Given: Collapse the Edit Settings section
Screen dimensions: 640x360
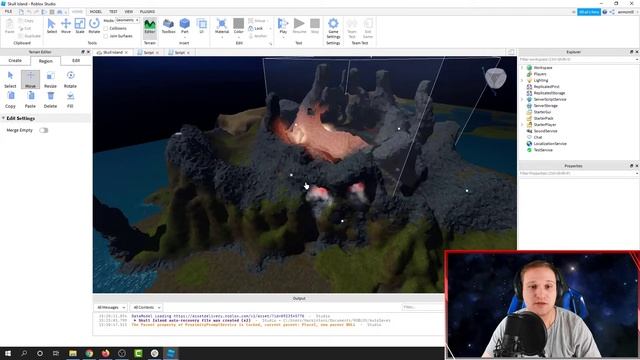Looking at the screenshot, I should (4, 118).
